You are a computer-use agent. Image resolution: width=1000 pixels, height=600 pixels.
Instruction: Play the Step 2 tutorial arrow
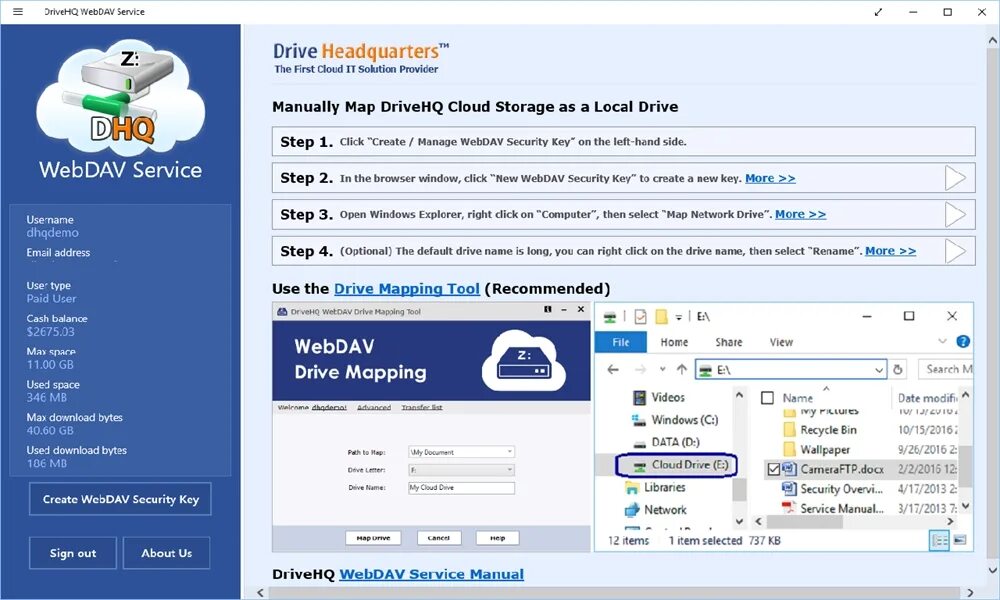(x=955, y=178)
